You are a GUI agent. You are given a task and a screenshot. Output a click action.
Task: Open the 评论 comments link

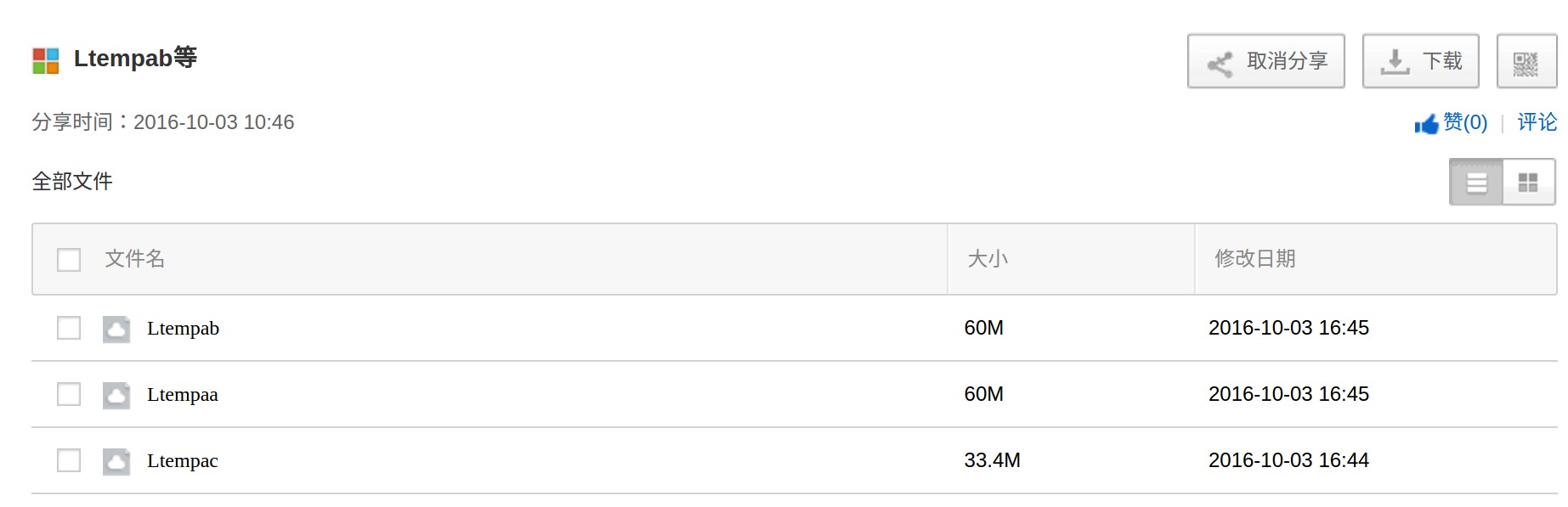(x=1537, y=122)
